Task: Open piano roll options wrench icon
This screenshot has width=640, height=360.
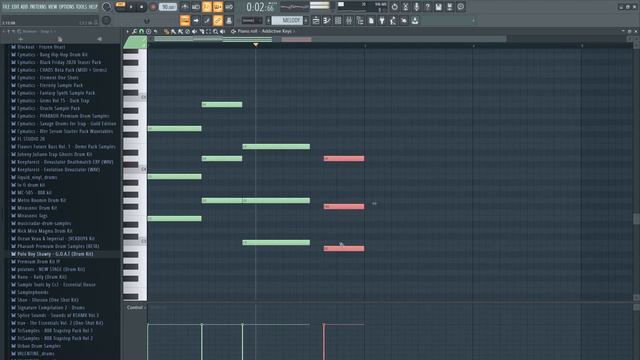Action: click(134, 31)
